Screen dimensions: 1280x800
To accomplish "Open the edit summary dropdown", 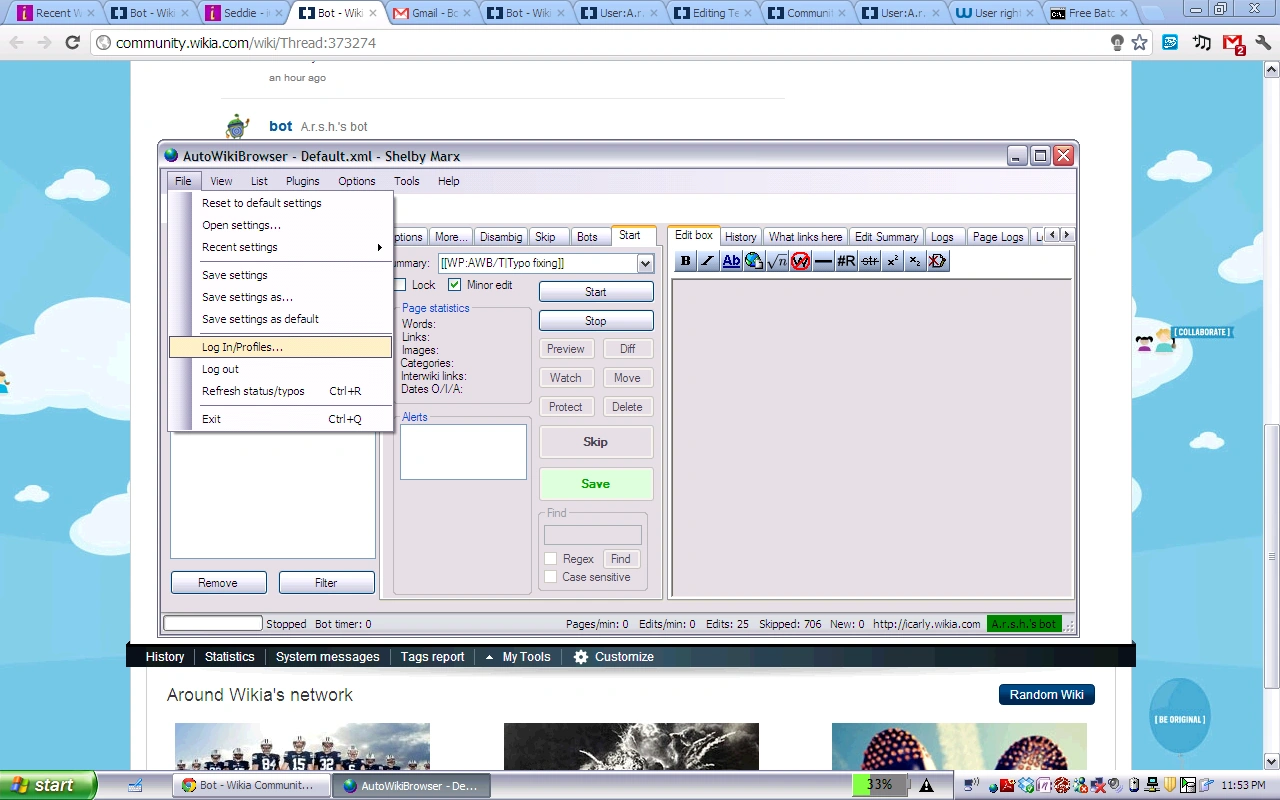I will click(645, 263).
